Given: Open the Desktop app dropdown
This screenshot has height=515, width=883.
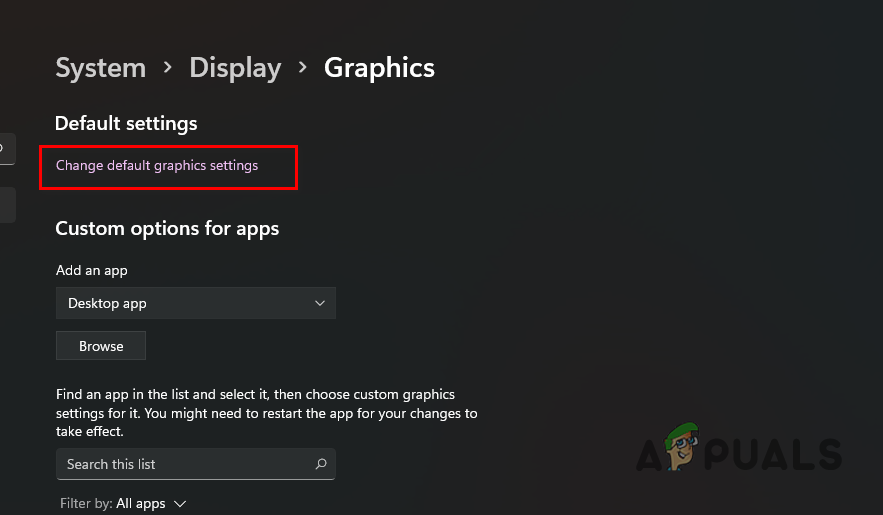Looking at the screenshot, I should 195,303.
